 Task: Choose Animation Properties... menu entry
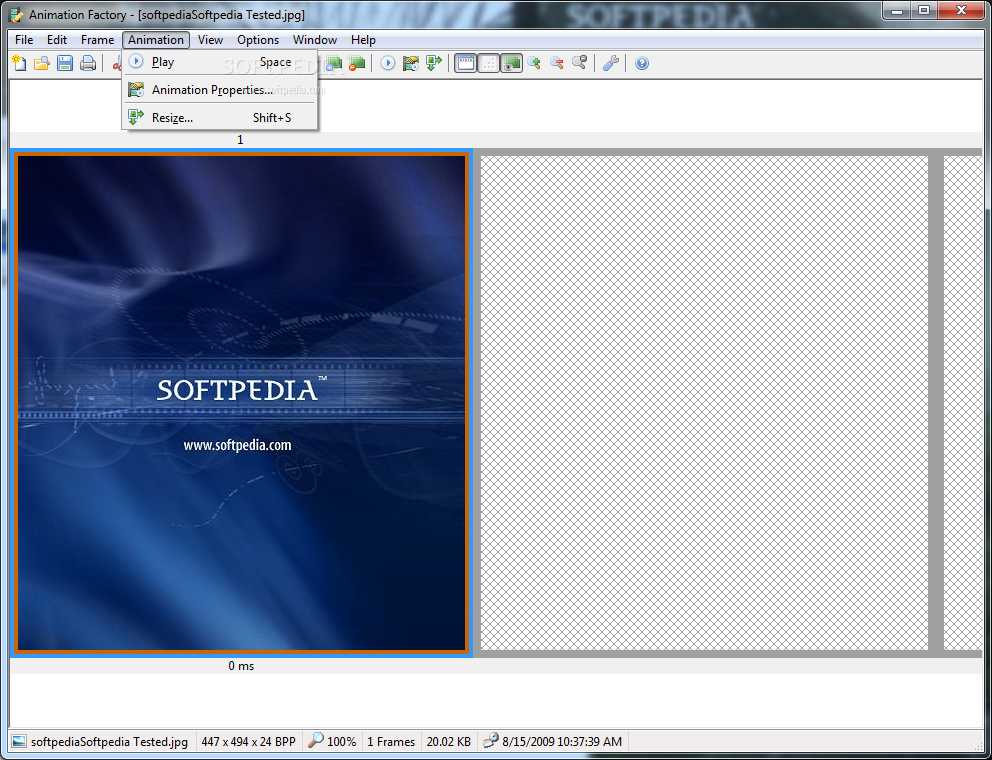coord(220,90)
